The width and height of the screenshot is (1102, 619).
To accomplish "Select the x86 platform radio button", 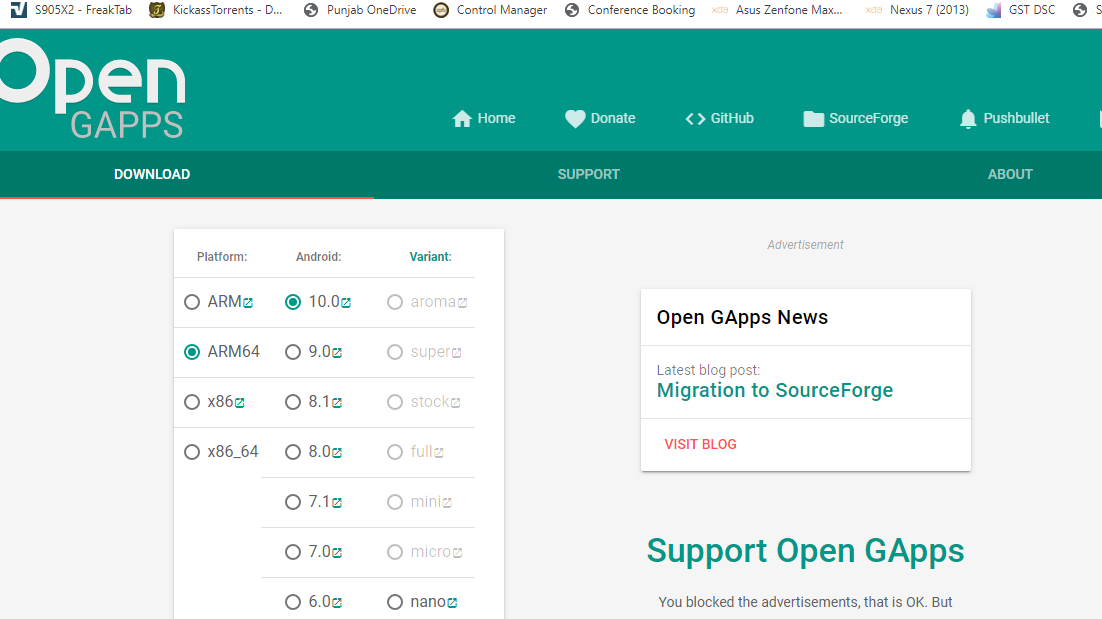I will coord(192,402).
